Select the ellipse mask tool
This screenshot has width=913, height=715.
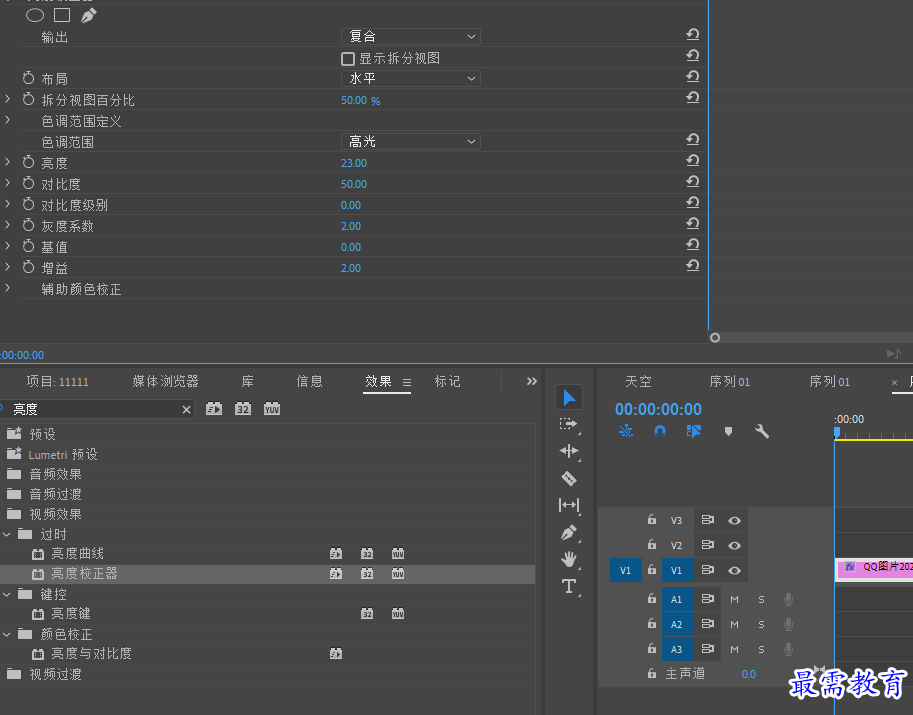pyautogui.click(x=35, y=16)
